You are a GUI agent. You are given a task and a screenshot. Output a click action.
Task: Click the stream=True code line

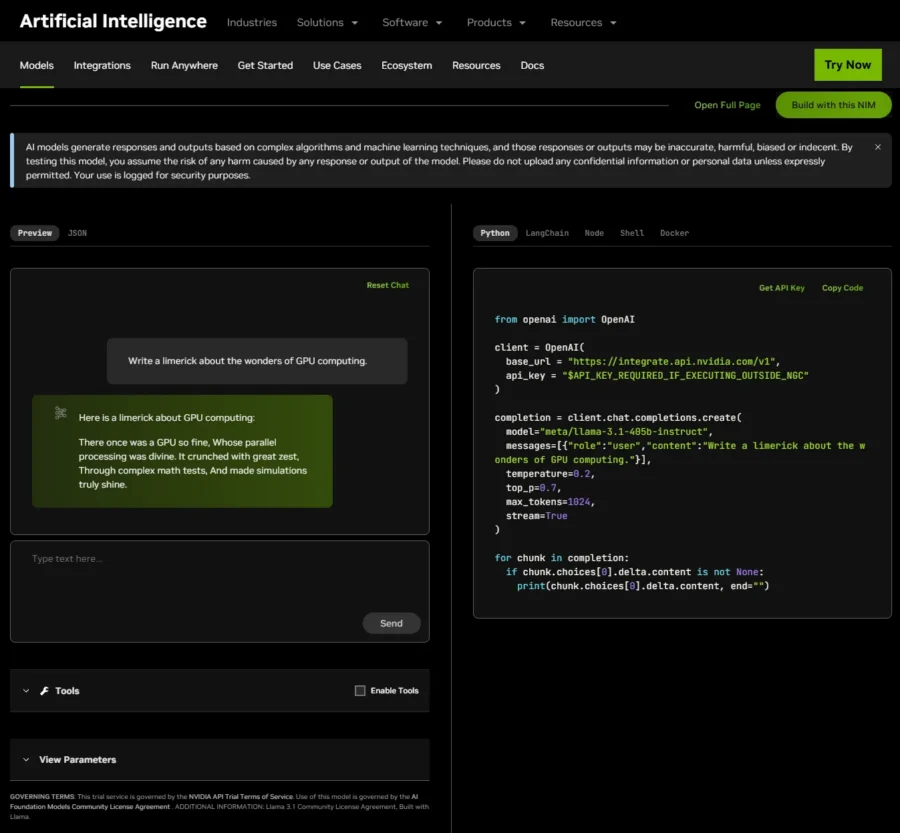536,516
